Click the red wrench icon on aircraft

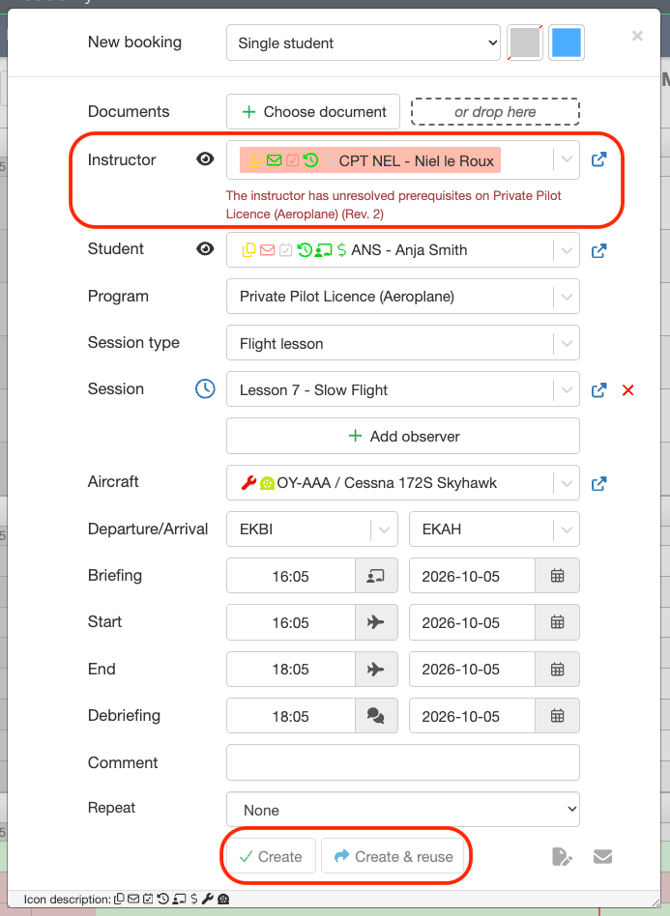click(x=249, y=483)
